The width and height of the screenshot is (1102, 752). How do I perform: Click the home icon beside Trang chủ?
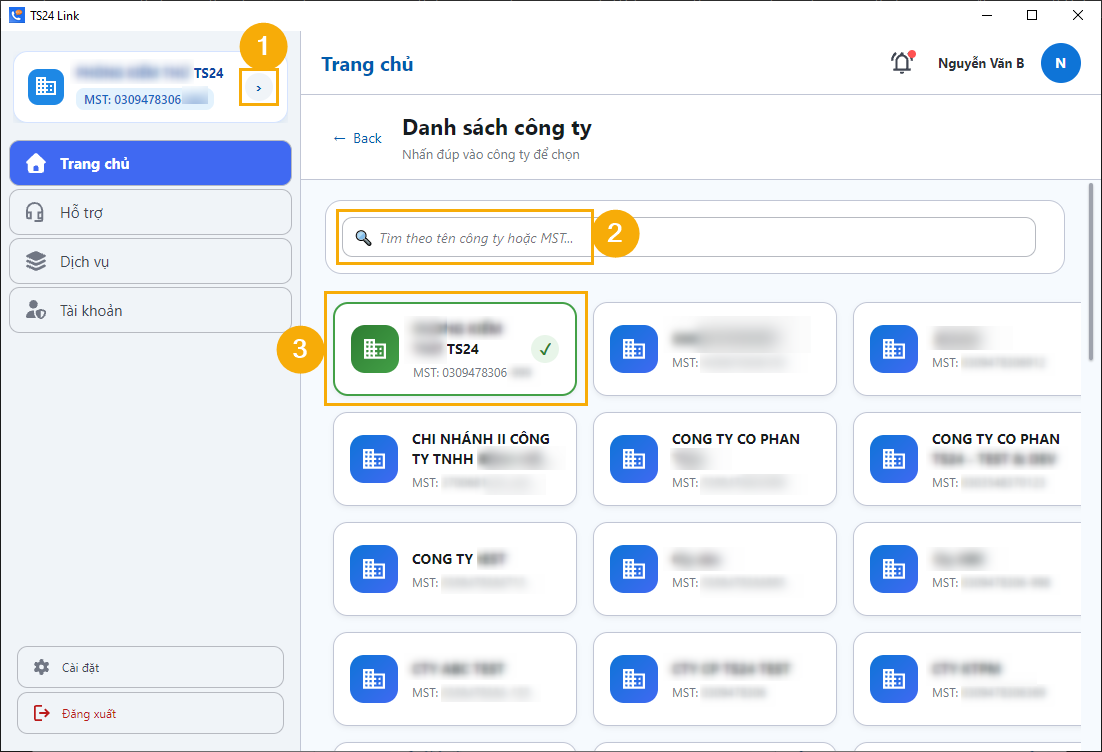tap(36, 163)
